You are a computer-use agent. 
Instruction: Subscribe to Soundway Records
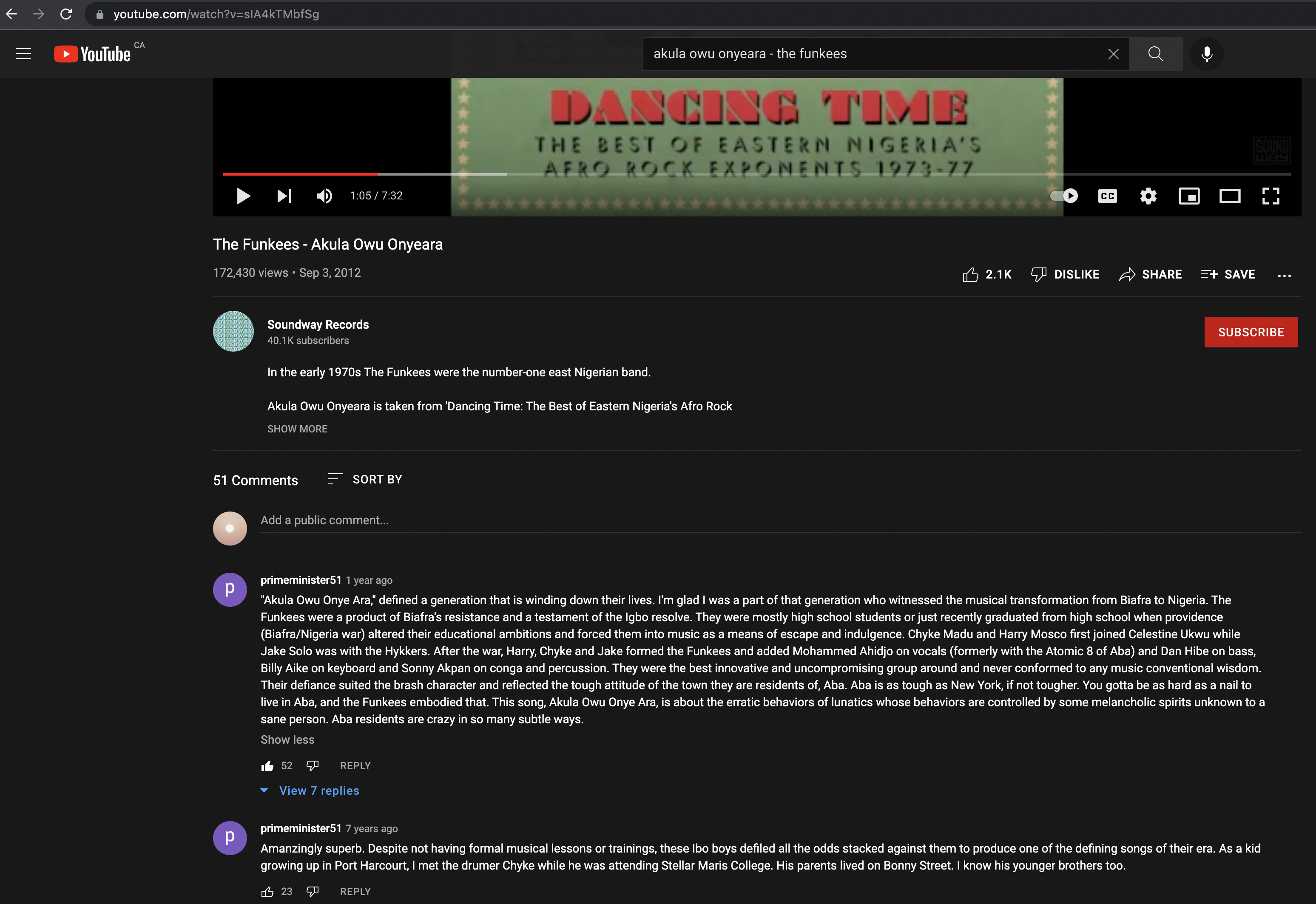[x=1251, y=332]
